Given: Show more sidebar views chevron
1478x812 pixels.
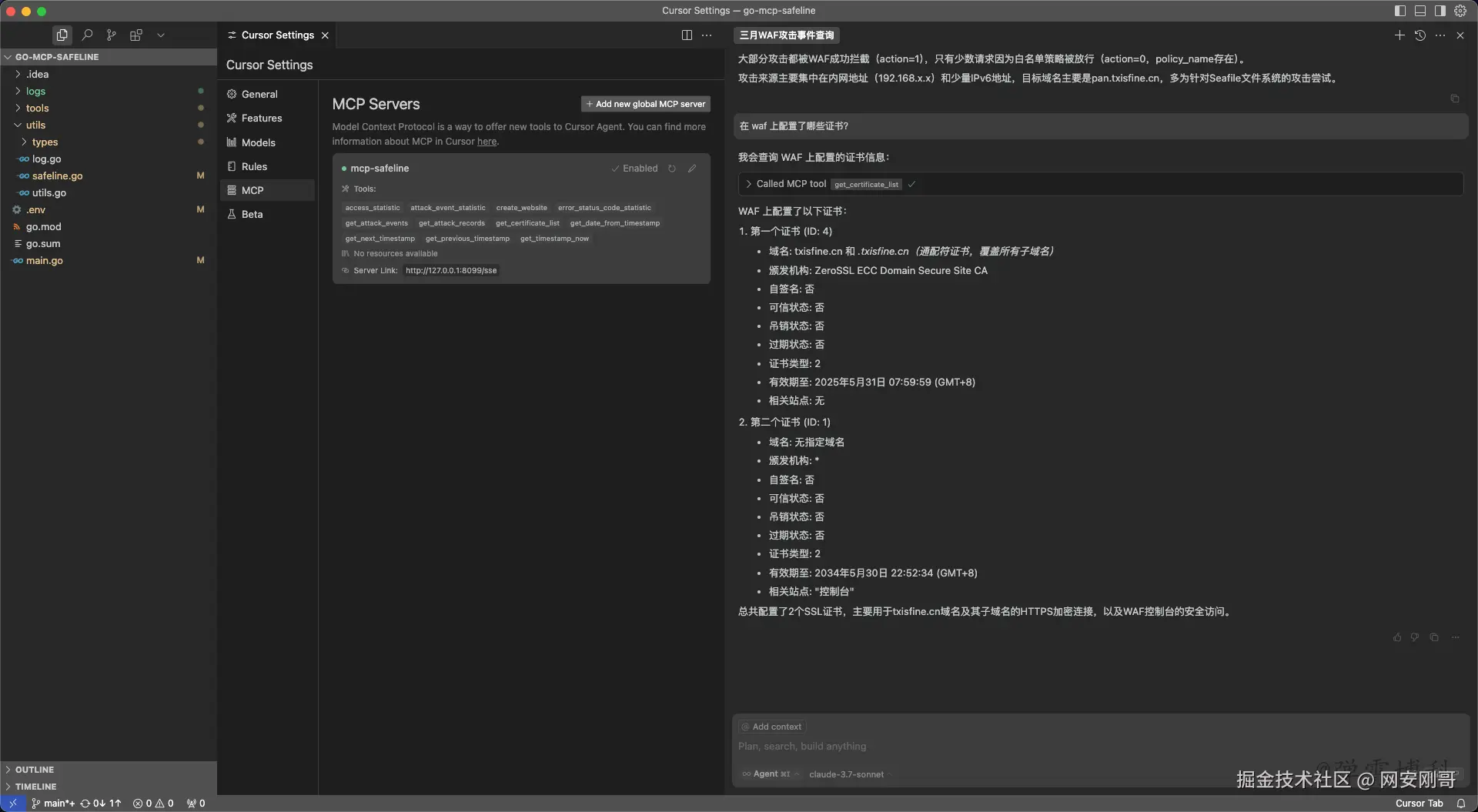Looking at the screenshot, I should pyautogui.click(x=161, y=35).
